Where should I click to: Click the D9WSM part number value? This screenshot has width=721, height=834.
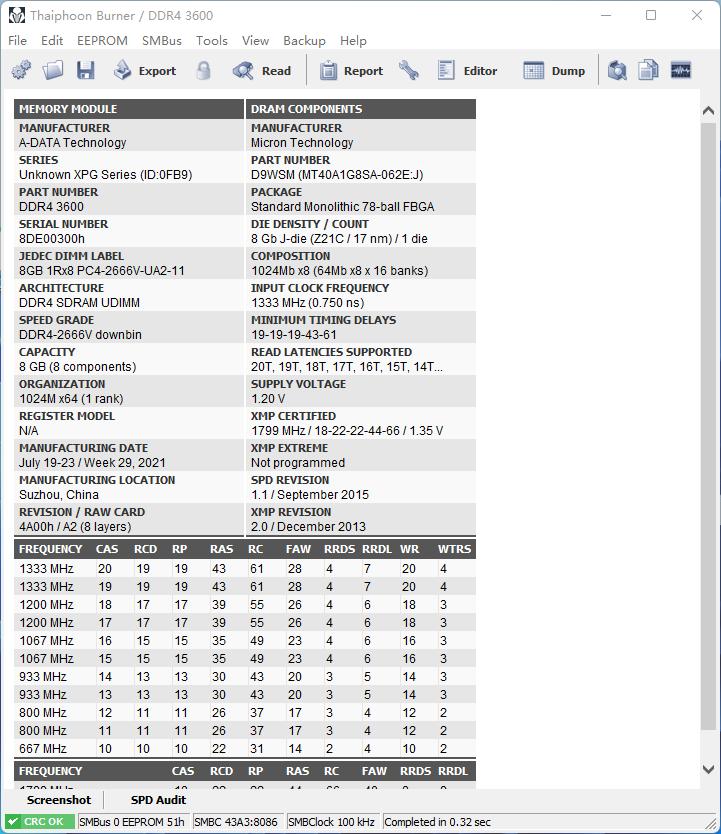point(337,174)
